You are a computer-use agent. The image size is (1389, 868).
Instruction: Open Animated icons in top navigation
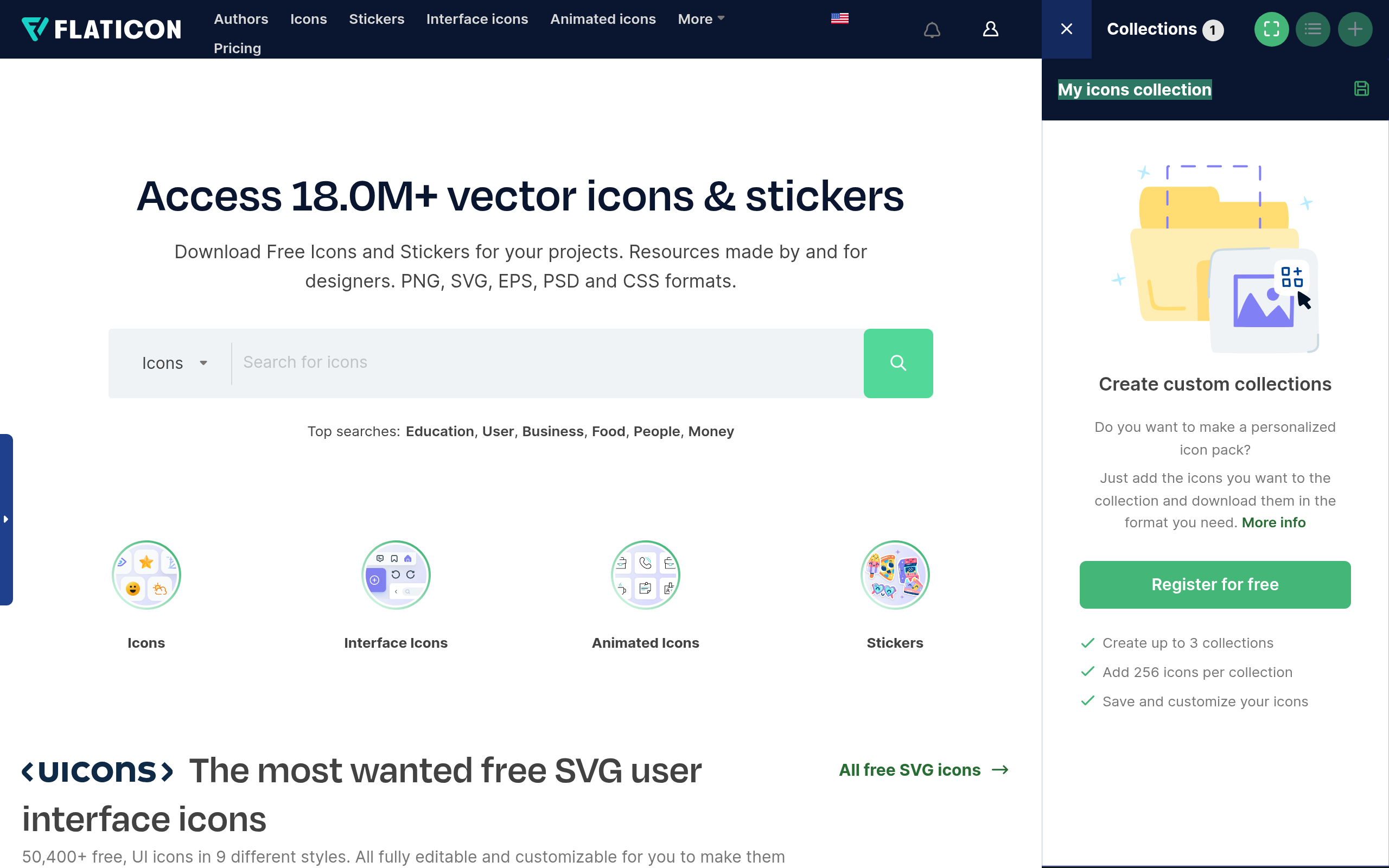(x=603, y=19)
